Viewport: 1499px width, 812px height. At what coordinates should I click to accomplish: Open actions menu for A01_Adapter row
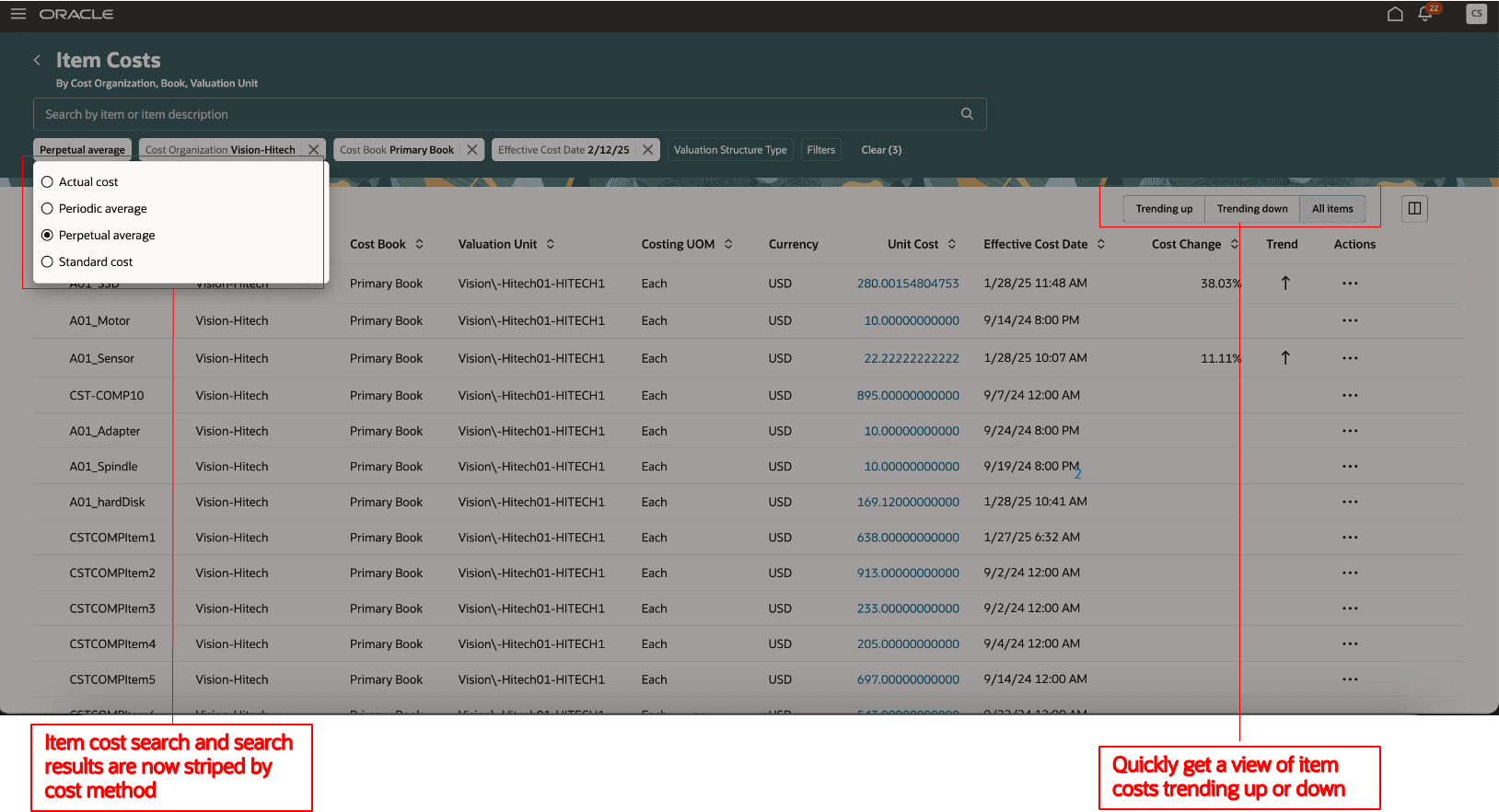(1350, 431)
